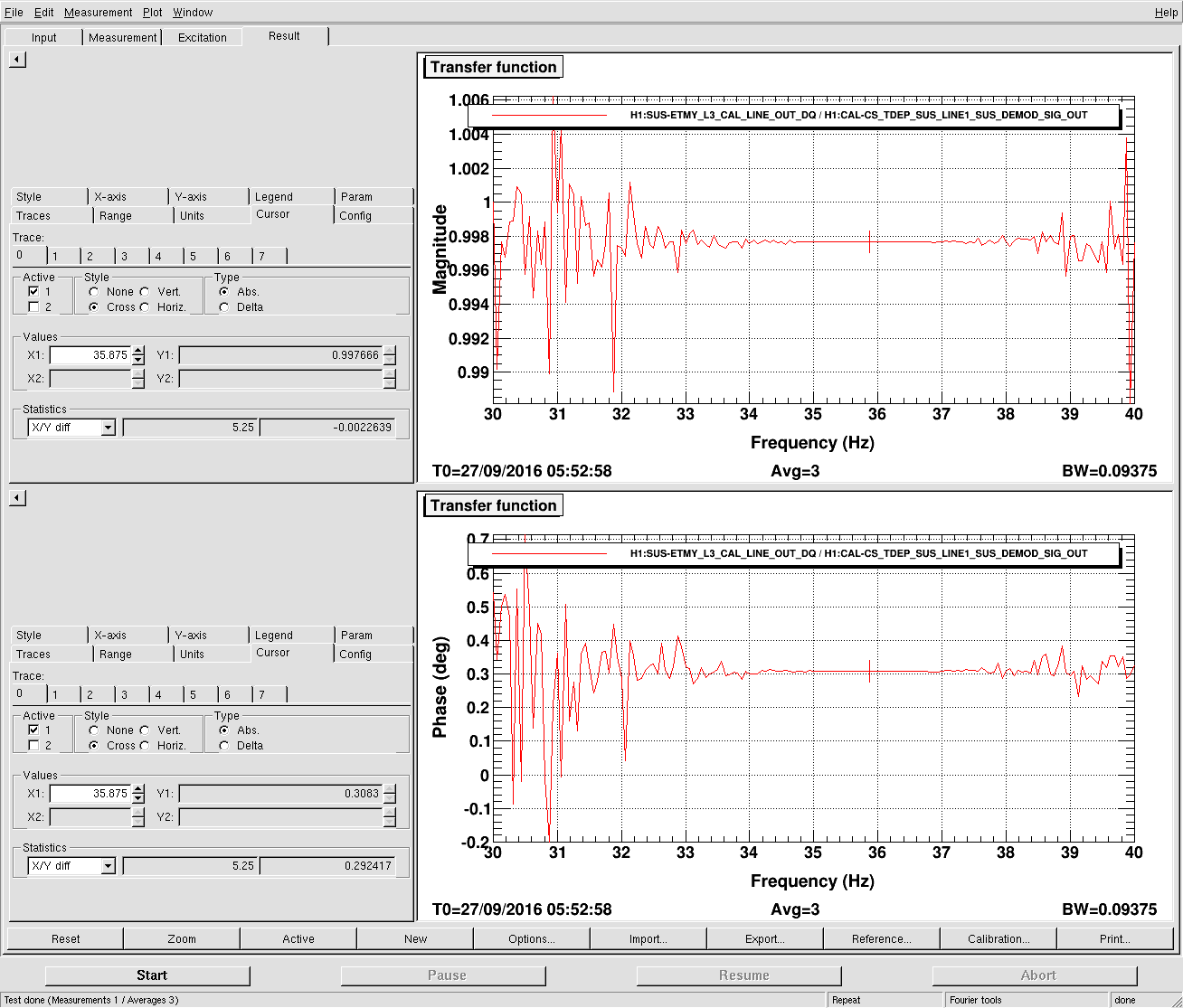Click cursor marker on phase plot
1183x1008 pixels.
[x=870, y=671]
